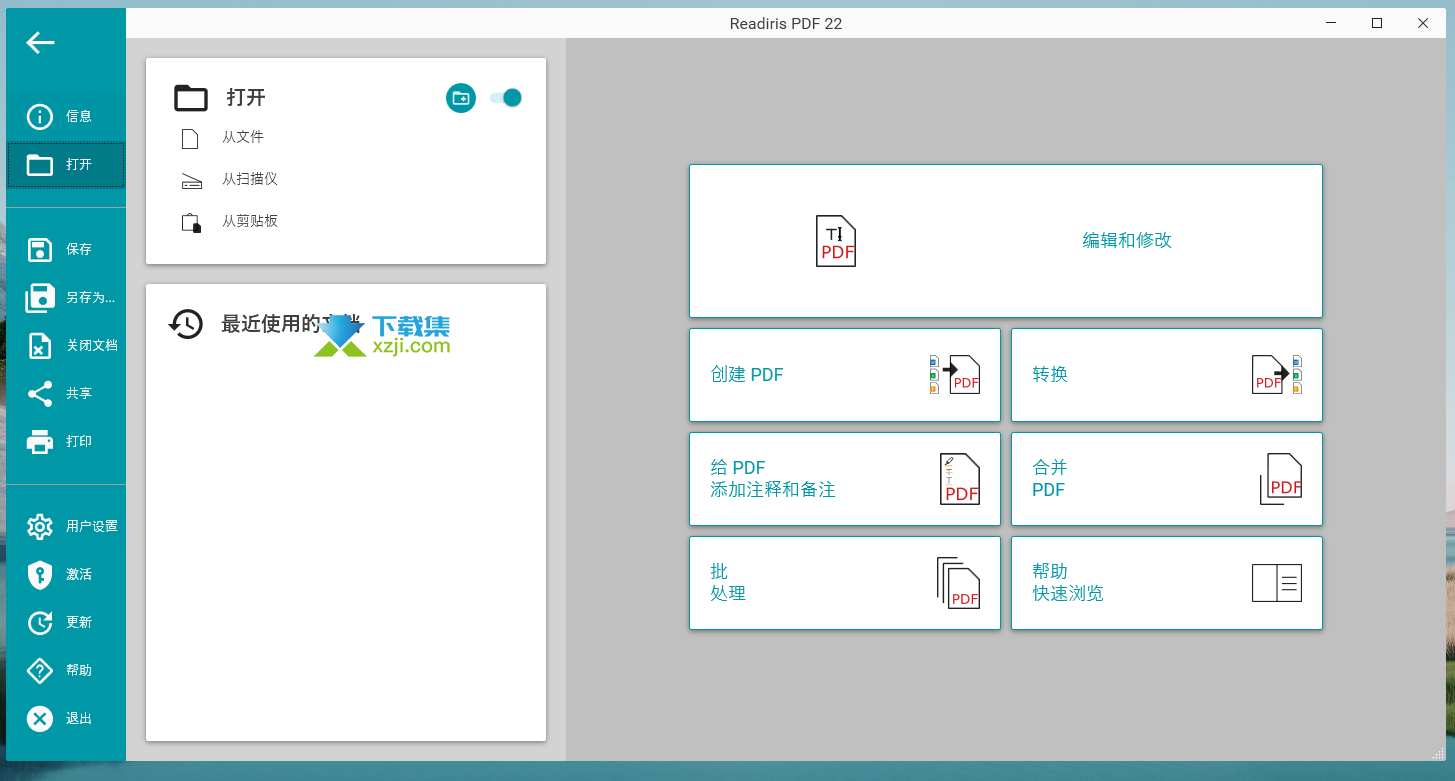Image resolution: width=1455 pixels, height=781 pixels.
Task: Open the 信息 info section
Action: tap(66, 116)
